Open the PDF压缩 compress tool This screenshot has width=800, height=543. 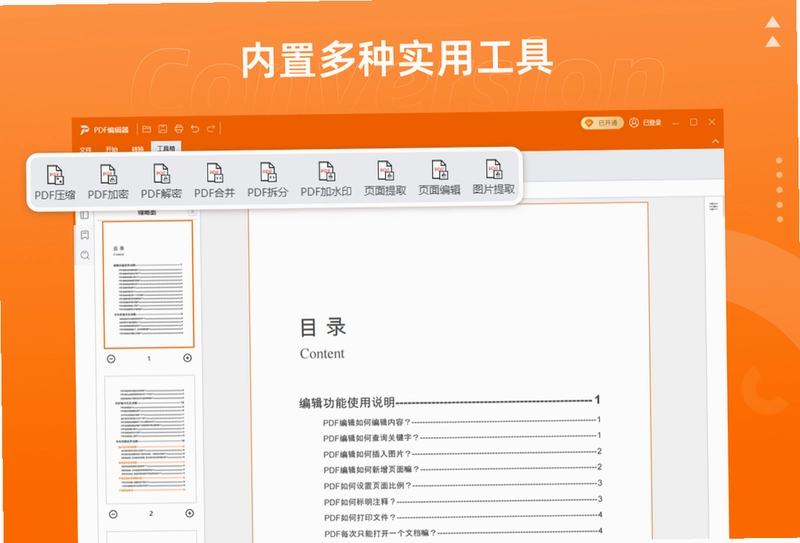coord(55,183)
